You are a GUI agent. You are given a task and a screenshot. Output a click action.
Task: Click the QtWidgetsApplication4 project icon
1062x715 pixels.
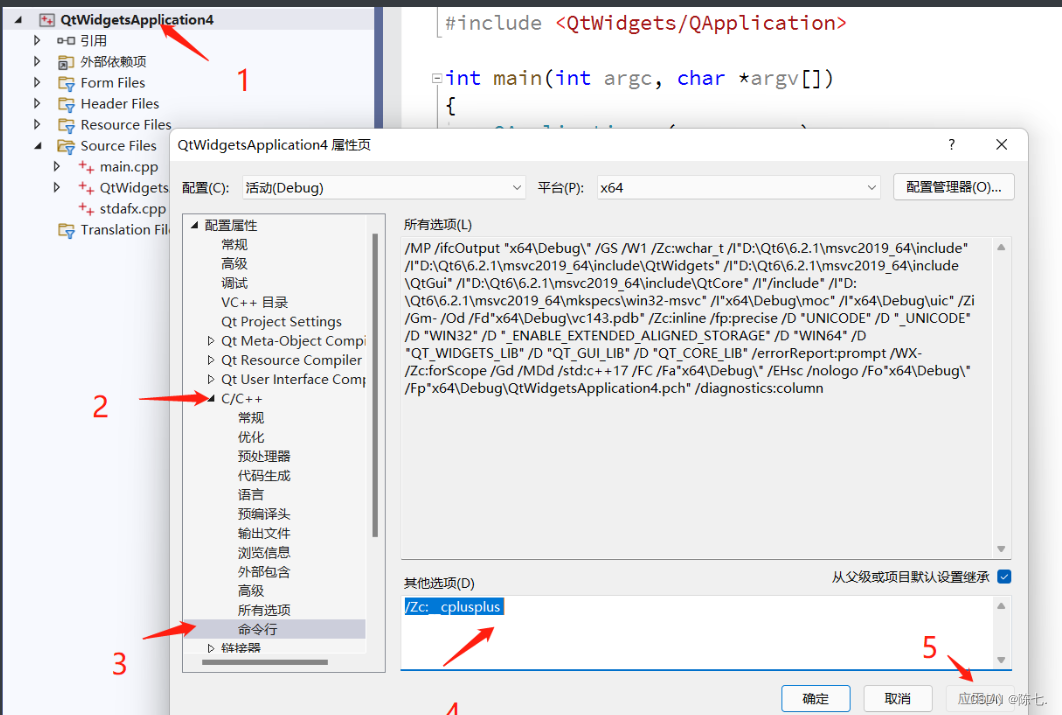click(x=47, y=20)
